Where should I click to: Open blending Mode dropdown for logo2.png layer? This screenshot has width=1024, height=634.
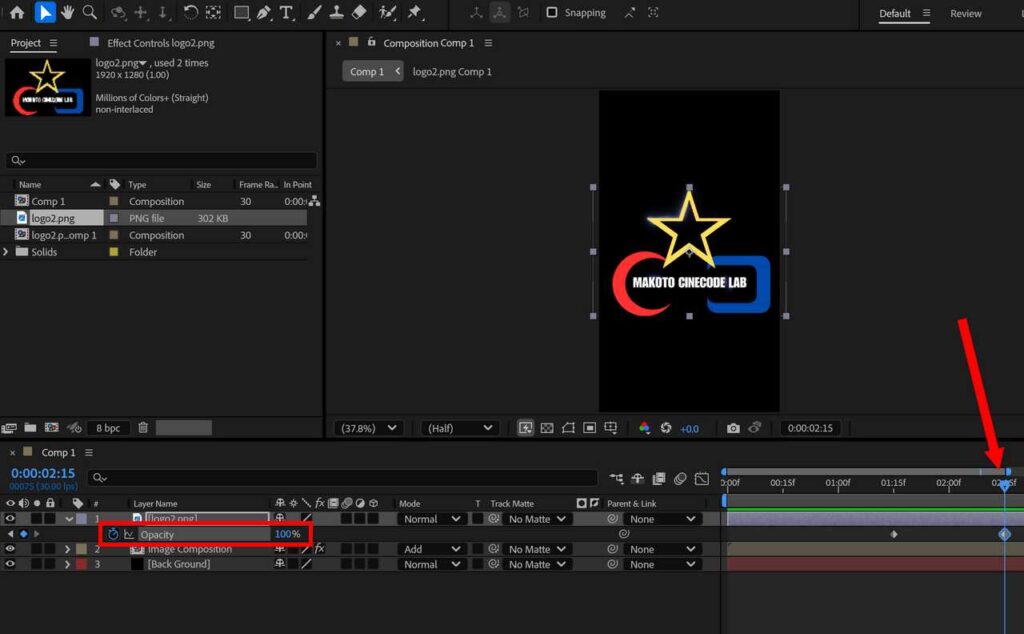click(432, 519)
